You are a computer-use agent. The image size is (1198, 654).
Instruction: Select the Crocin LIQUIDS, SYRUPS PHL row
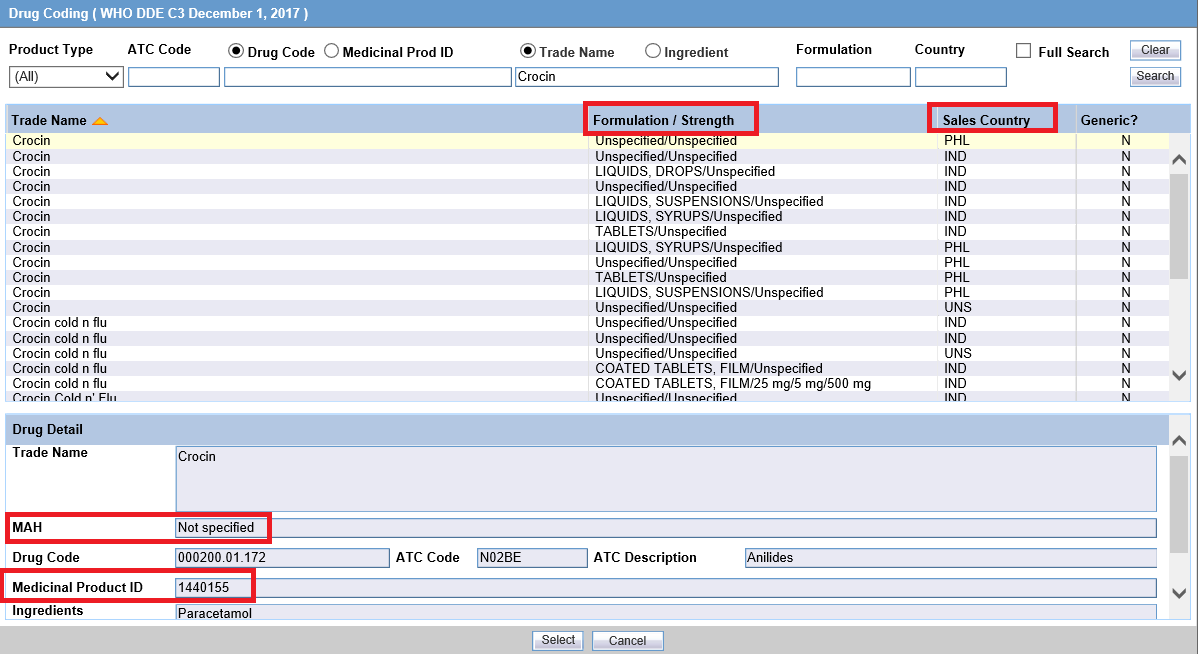pos(588,248)
